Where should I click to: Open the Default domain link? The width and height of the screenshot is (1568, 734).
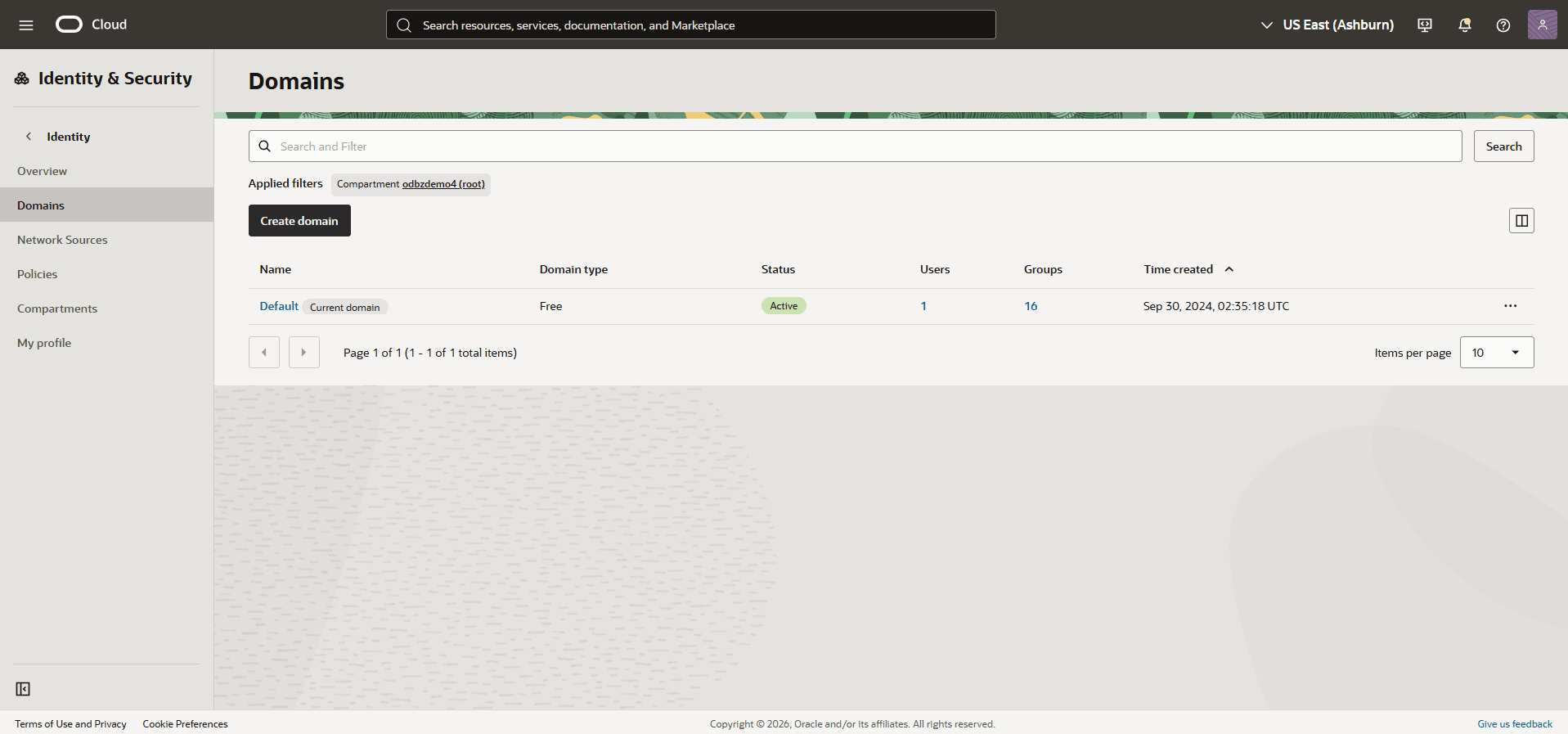279,306
